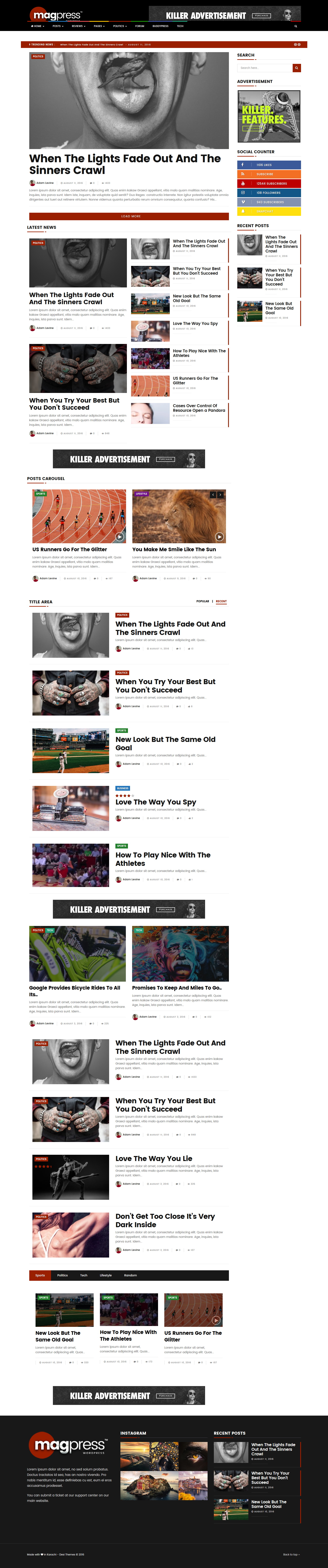The width and height of the screenshot is (328, 1568).
Task: Expand the Posts dropdown in navigation
Action: click(58, 26)
